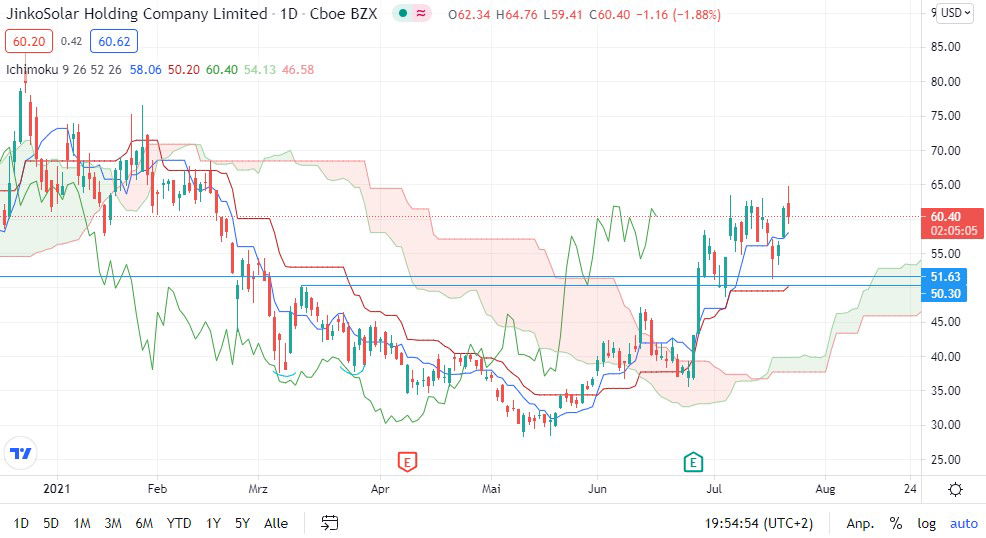Select the Alle time range

pos(276,523)
